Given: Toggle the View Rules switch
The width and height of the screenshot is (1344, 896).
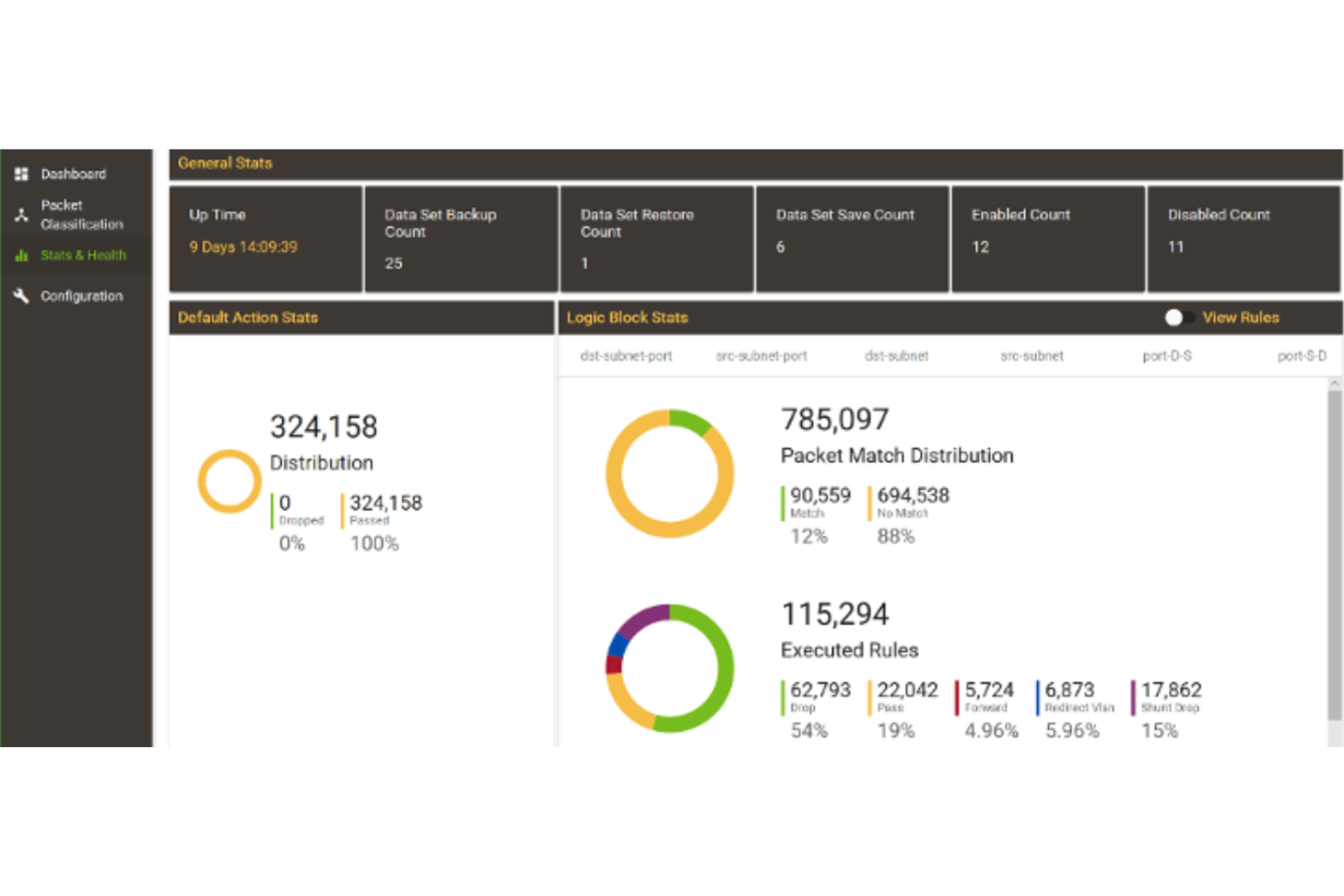Looking at the screenshot, I should click(x=1178, y=317).
